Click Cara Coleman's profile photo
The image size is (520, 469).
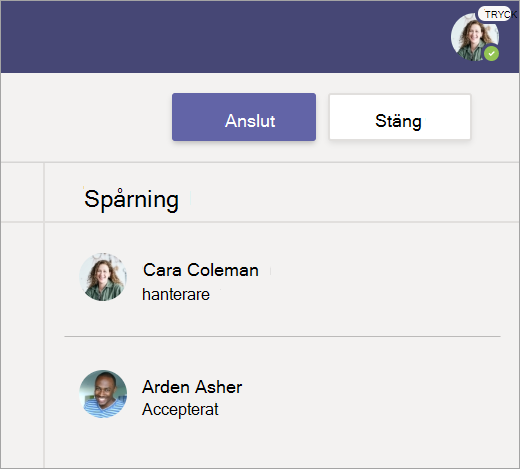tap(103, 277)
